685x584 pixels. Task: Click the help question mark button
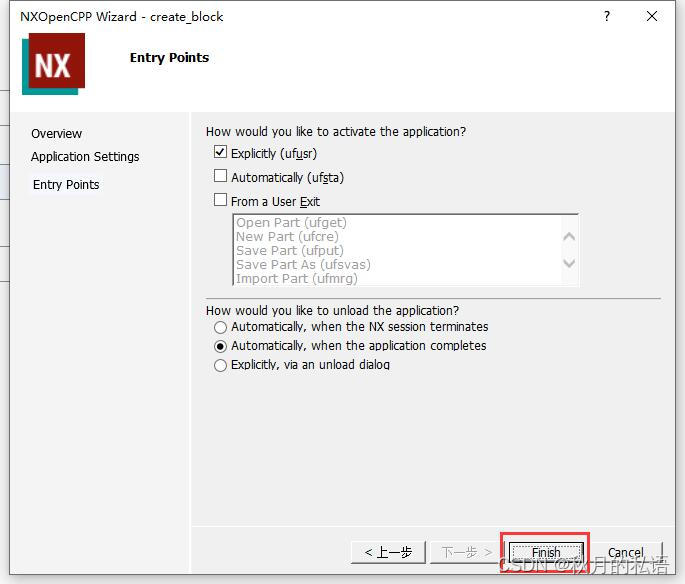pos(607,17)
